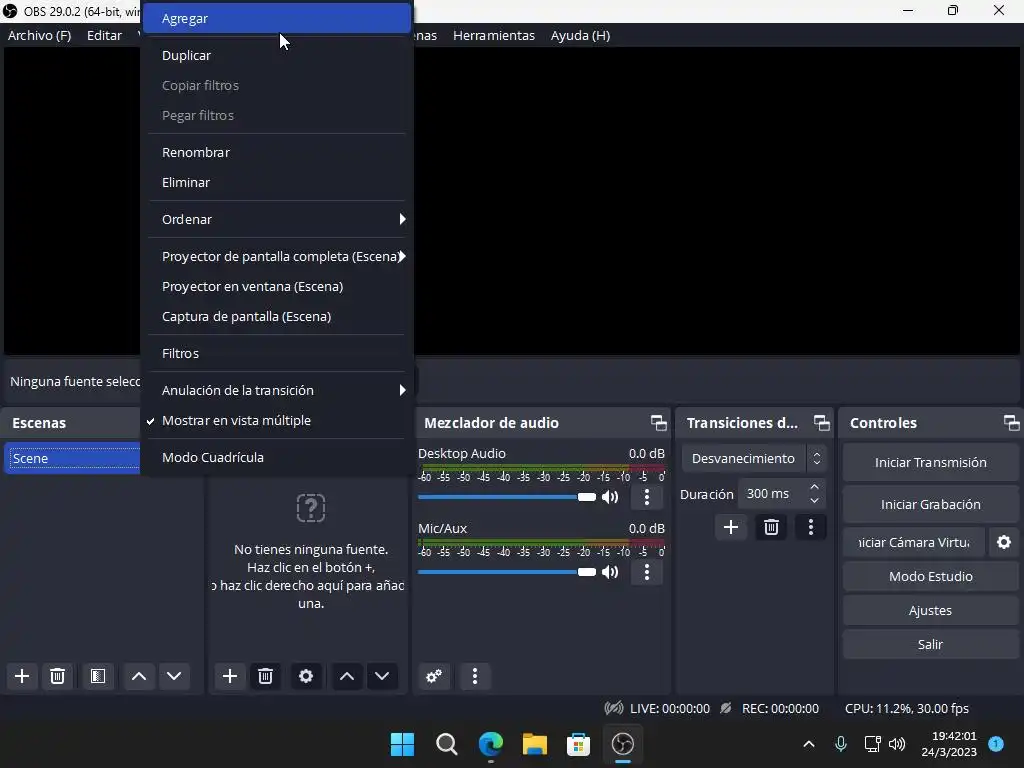Delete transition with trash icon
The height and width of the screenshot is (768, 1024).
coord(771,527)
